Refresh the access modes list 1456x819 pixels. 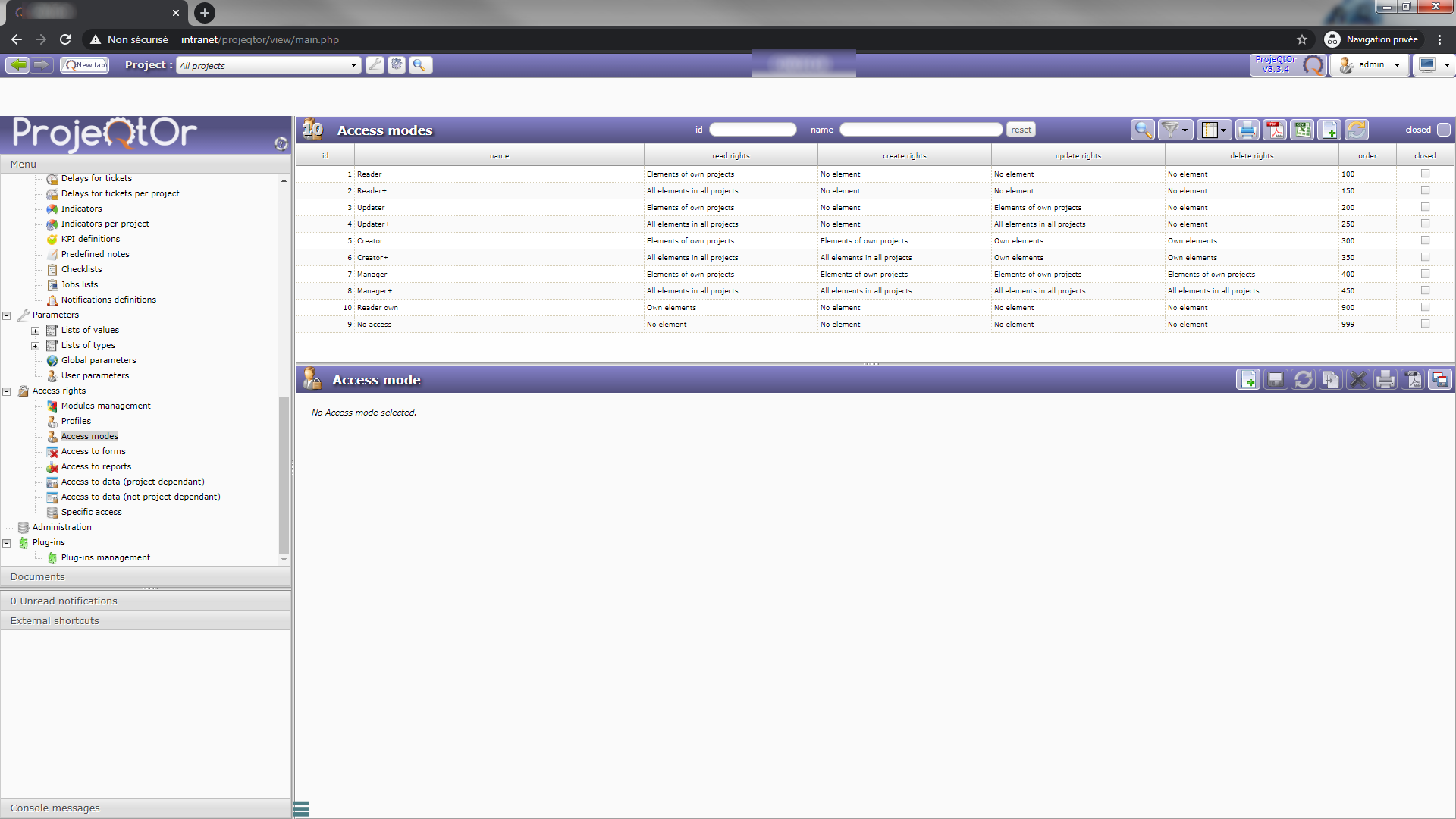click(1357, 130)
